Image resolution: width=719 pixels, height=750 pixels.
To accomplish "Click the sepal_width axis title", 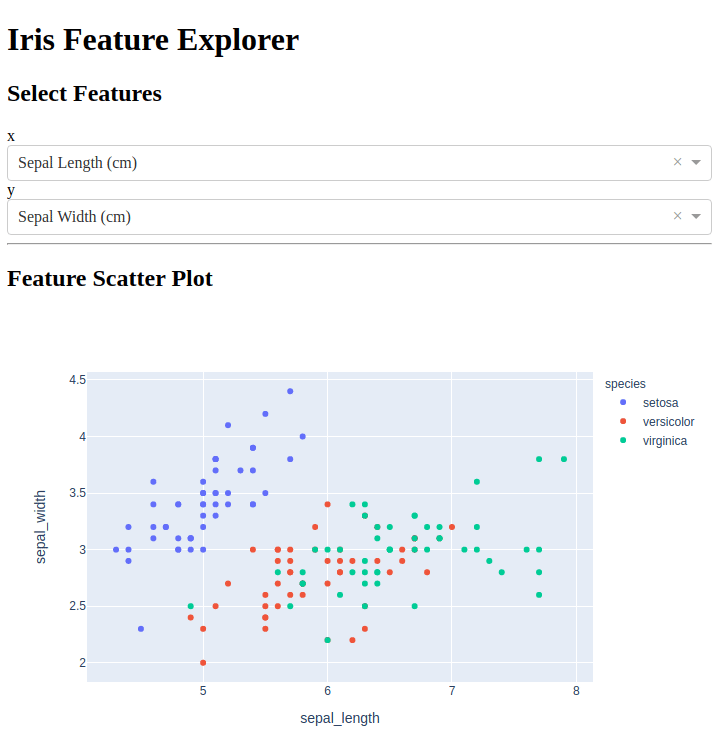I will coord(41,526).
